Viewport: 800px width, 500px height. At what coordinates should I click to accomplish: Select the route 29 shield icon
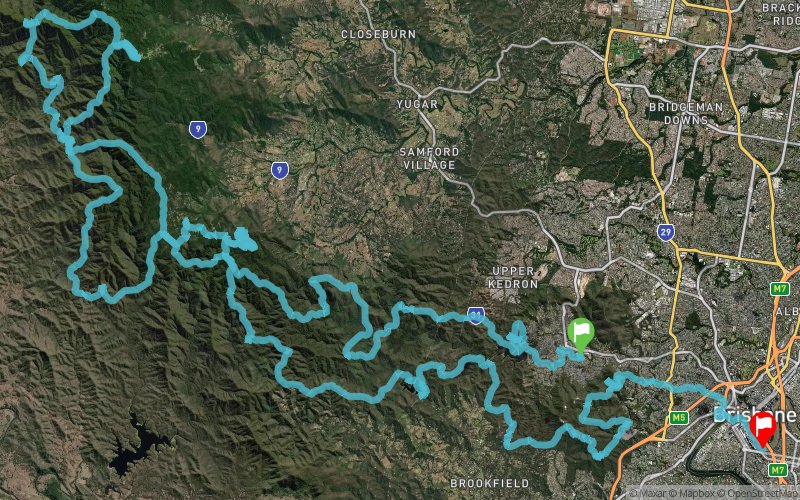tap(665, 233)
